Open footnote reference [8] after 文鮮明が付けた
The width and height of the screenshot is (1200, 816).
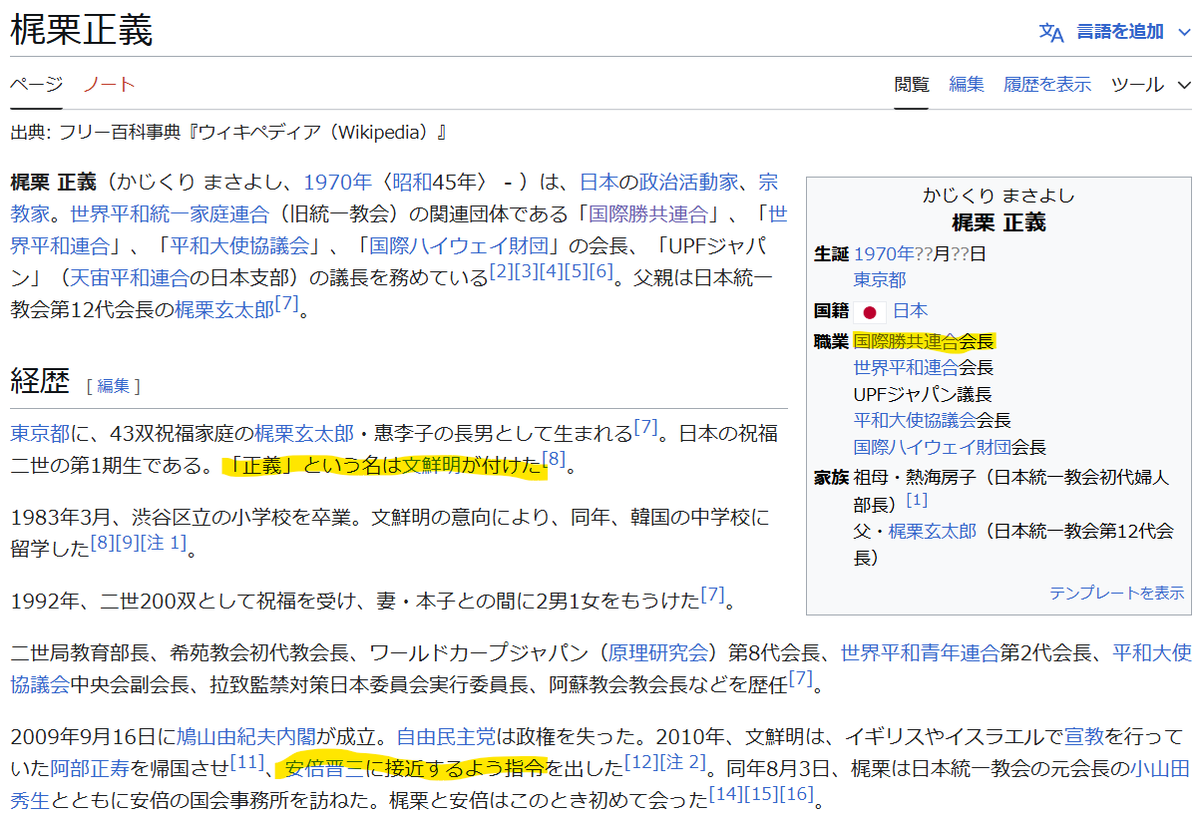tap(554, 459)
